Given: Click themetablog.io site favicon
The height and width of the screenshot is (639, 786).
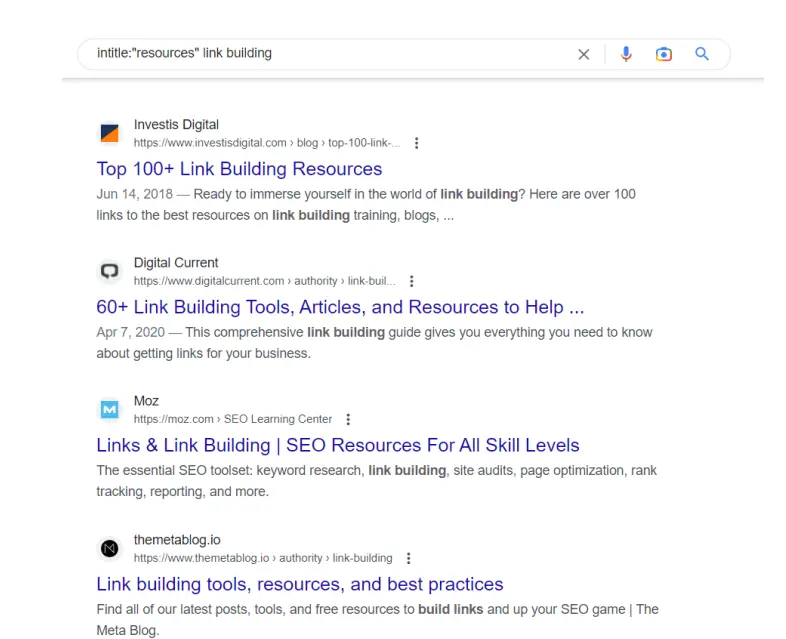Looking at the screenshot, I should pyautogui.click(x=110, y=548).
